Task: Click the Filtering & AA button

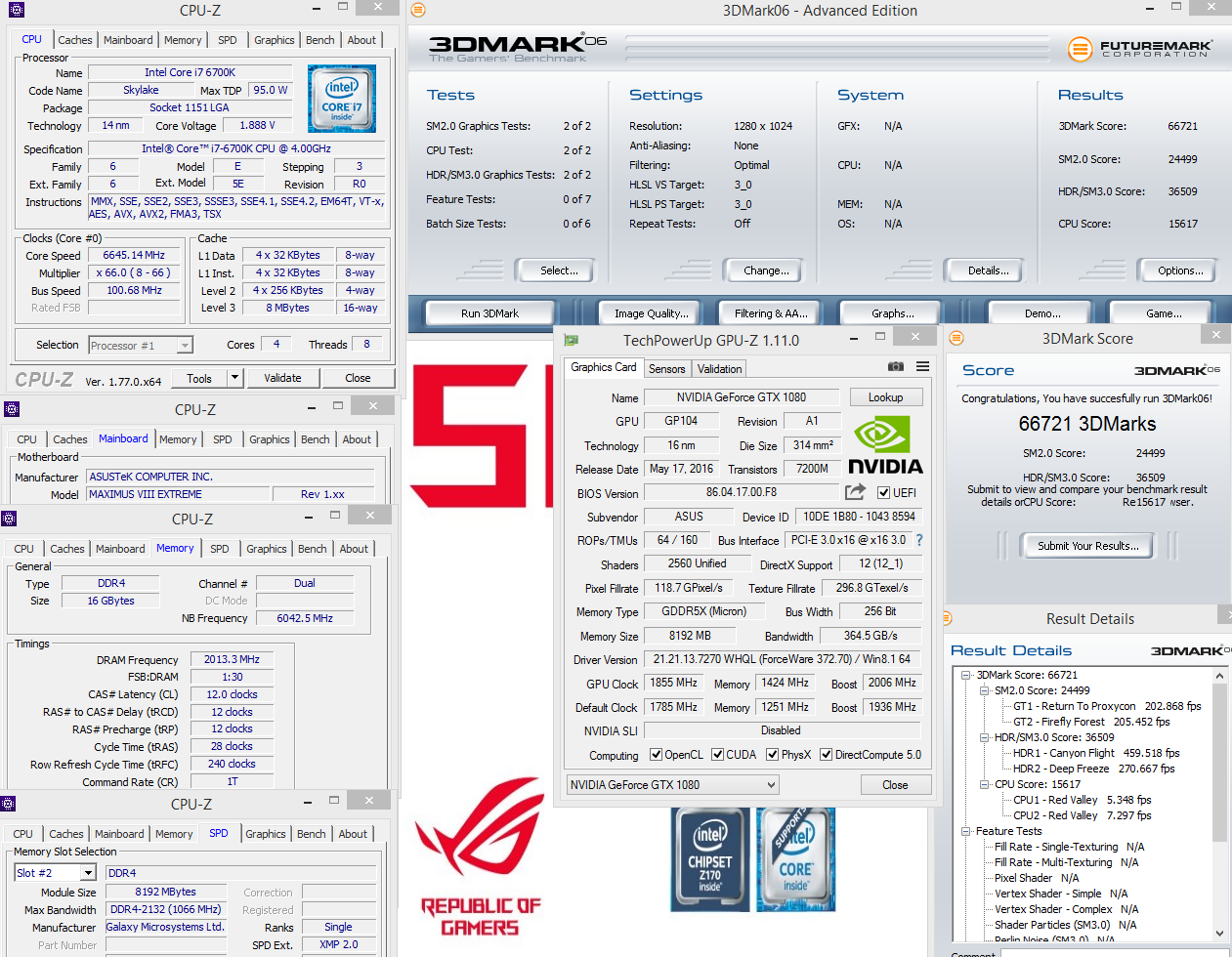Action: [771, 313]
